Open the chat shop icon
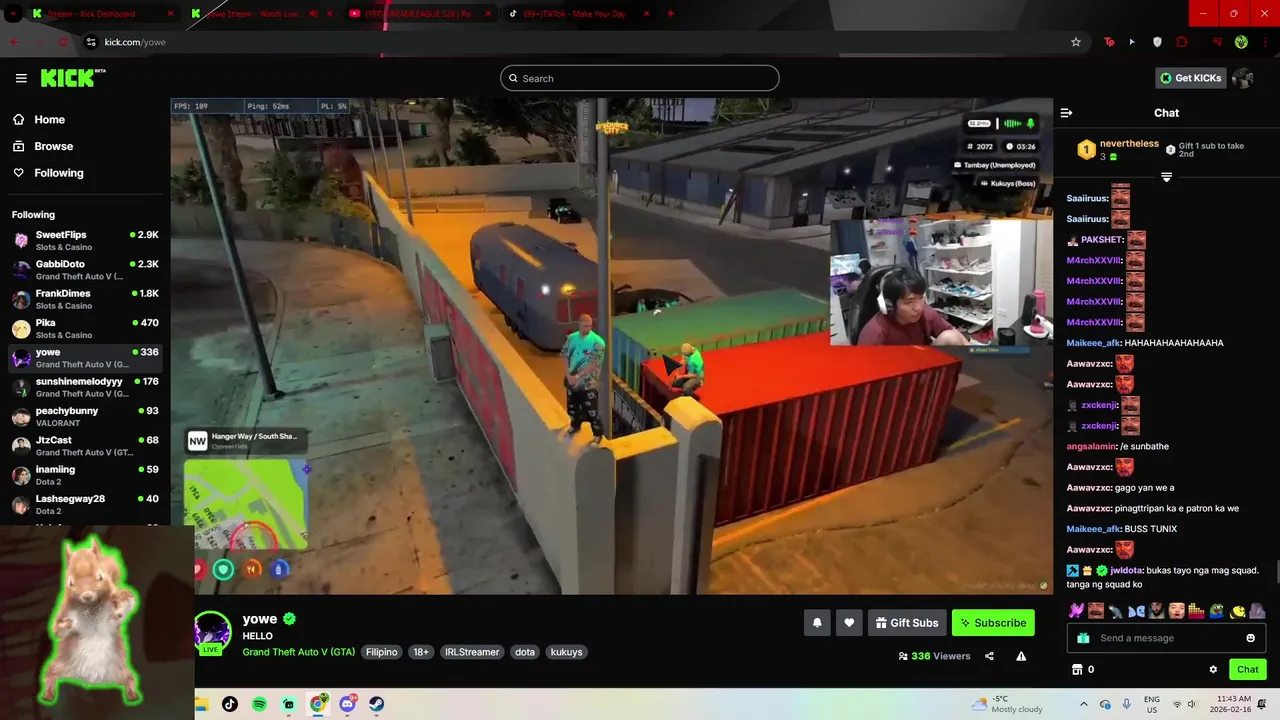 pyautogui.click(x=1077, y=669)
